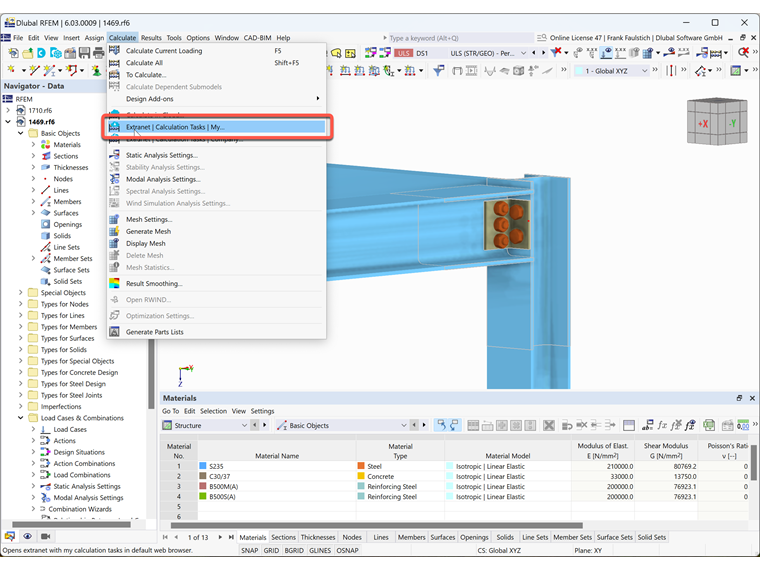Expand the Materials tree node
Screen dimensions: 760x570
pyautogui.click(x=33, y=145)
